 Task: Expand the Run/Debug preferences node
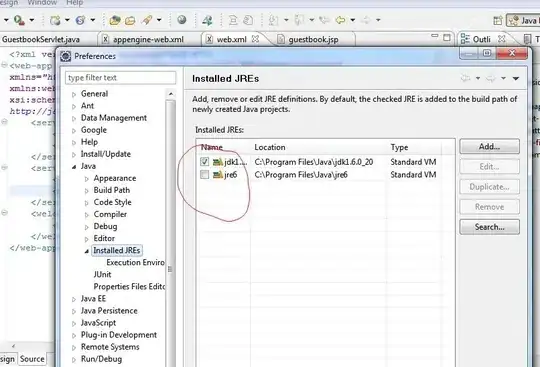pos(74,360)
